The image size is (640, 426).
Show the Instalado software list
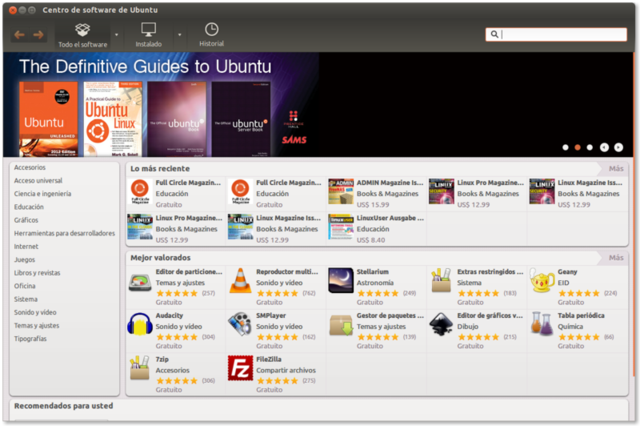(x=149, y=35)
